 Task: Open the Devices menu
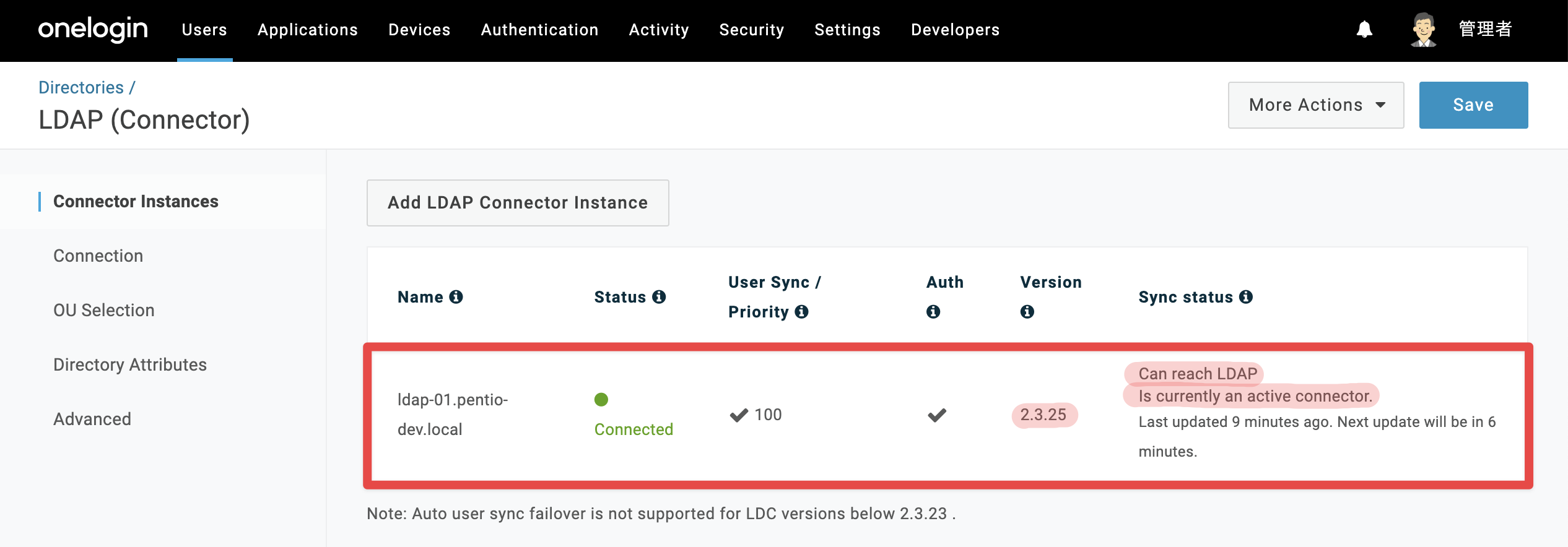click(x=419, y=30)
